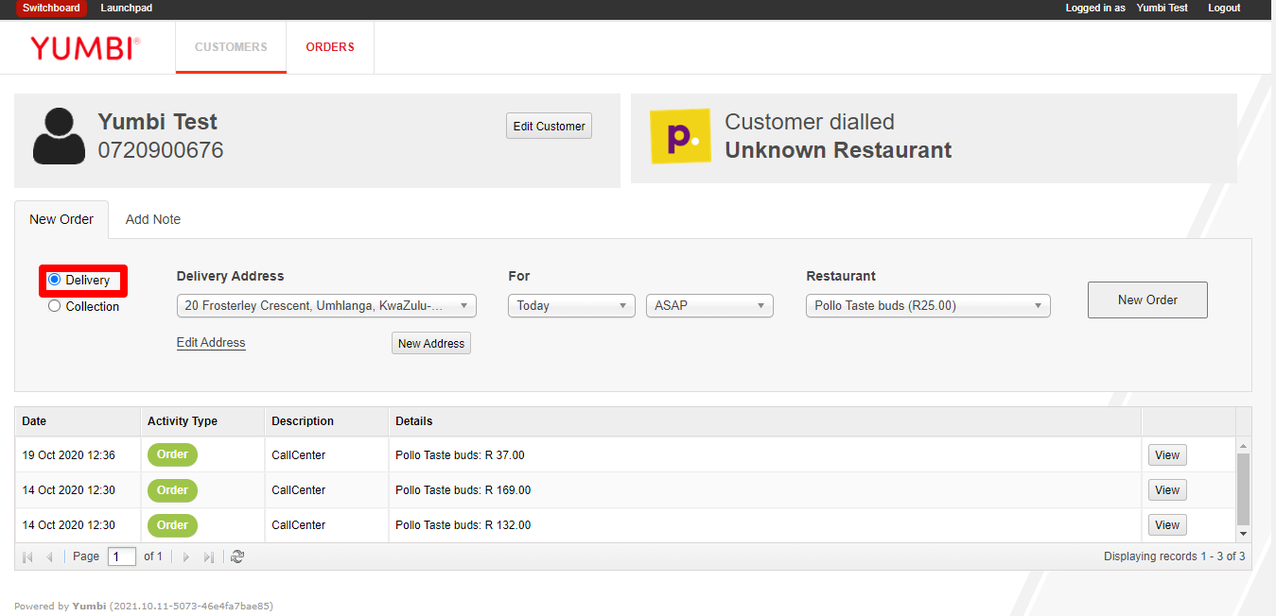The width and height of the screenshot is (1276, 616).
Task: Sort by the Date column header
Action: click(78, 421)
